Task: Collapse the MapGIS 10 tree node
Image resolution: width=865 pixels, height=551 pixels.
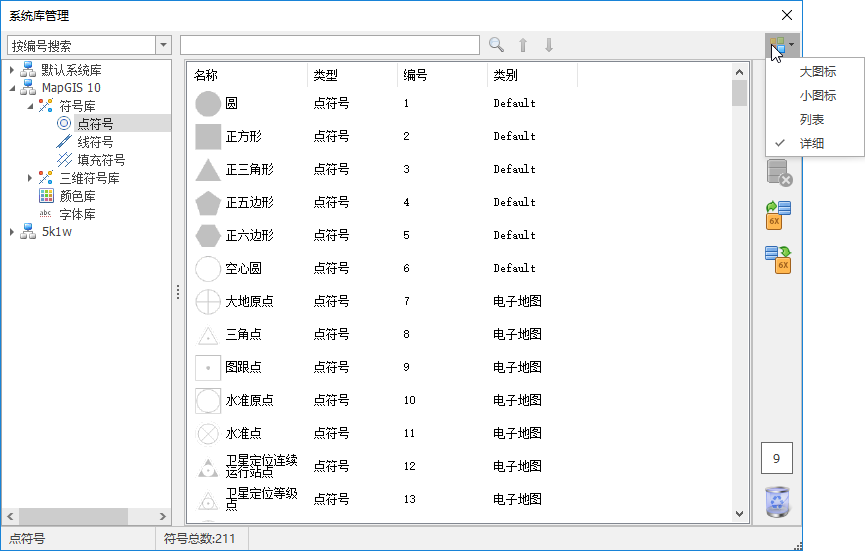Action: pyautogui.click(x=12, y=88)
